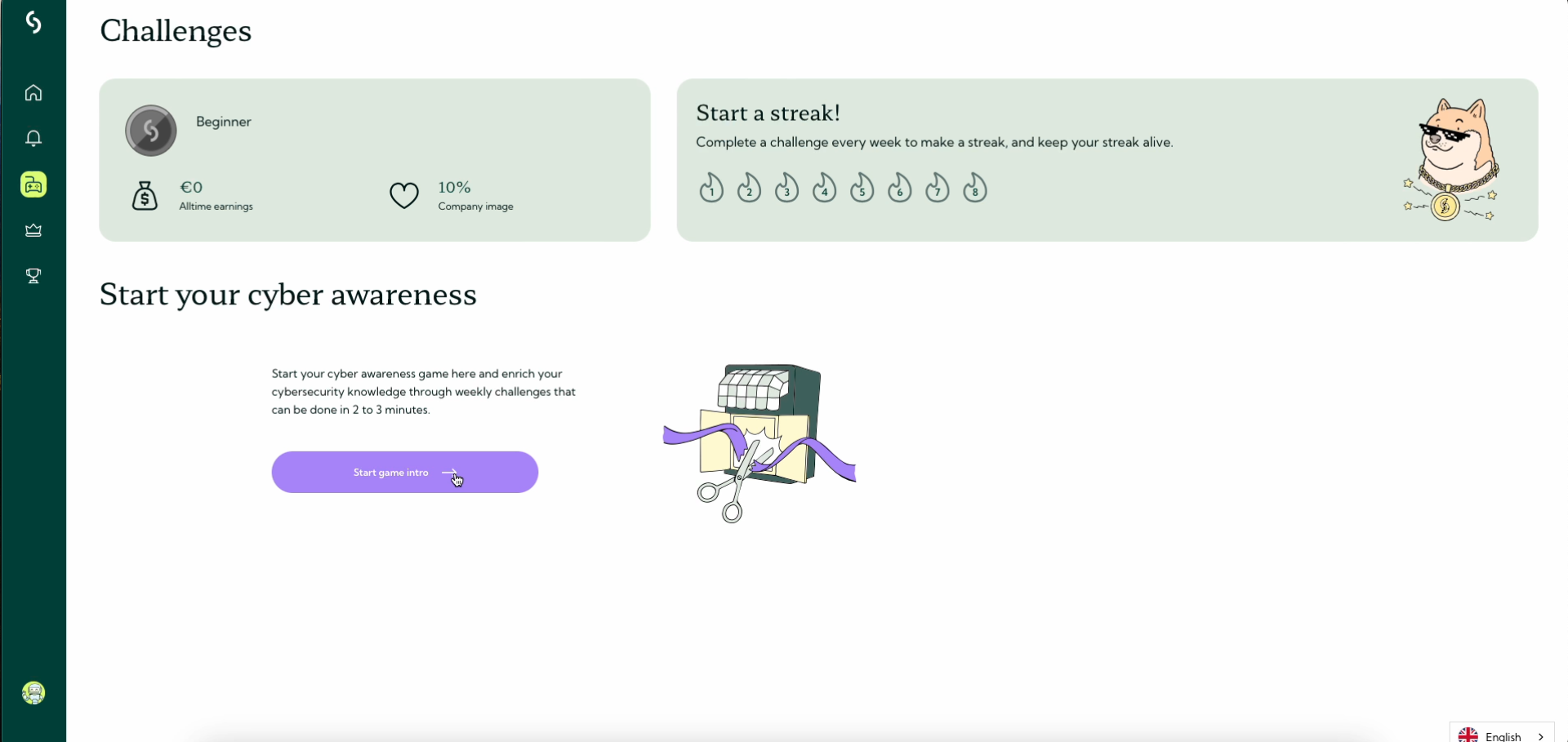Click the 10% Company image stat
Screen dimensions: 1568x742
click(x=474, y=196)
